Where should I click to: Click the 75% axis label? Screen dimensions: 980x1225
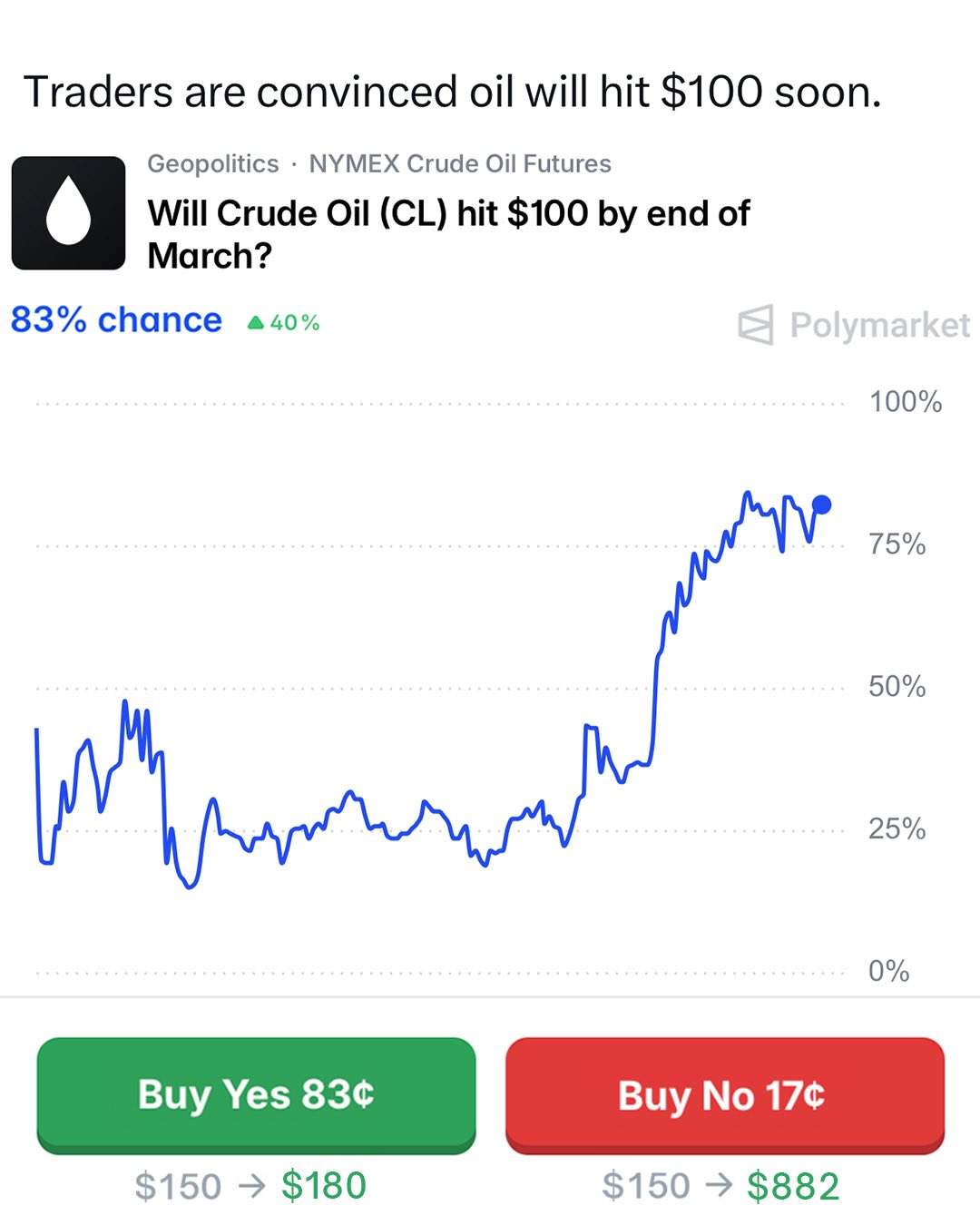tap(897, 544)
